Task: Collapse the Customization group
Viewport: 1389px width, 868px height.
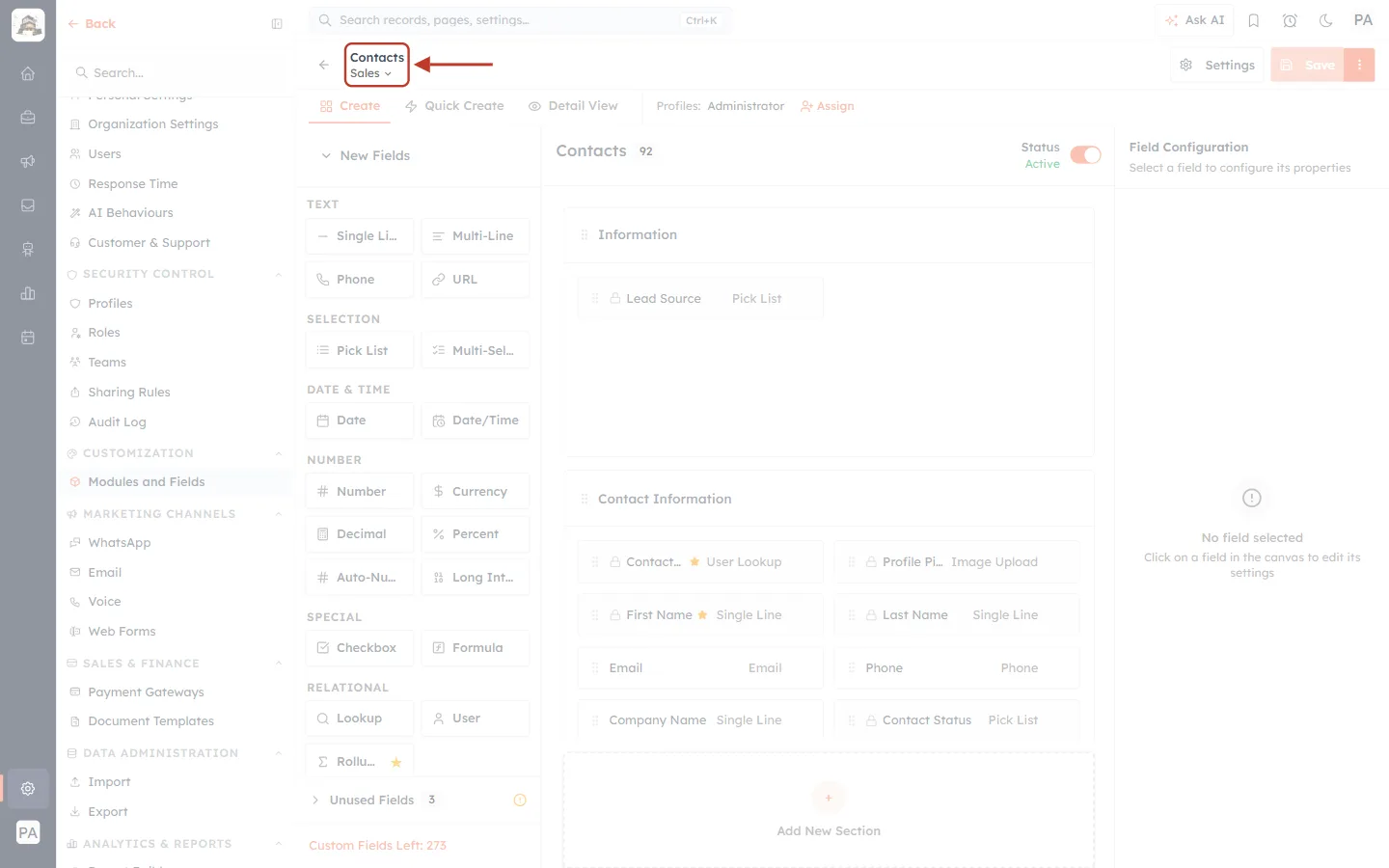Action: coord(278,453)
